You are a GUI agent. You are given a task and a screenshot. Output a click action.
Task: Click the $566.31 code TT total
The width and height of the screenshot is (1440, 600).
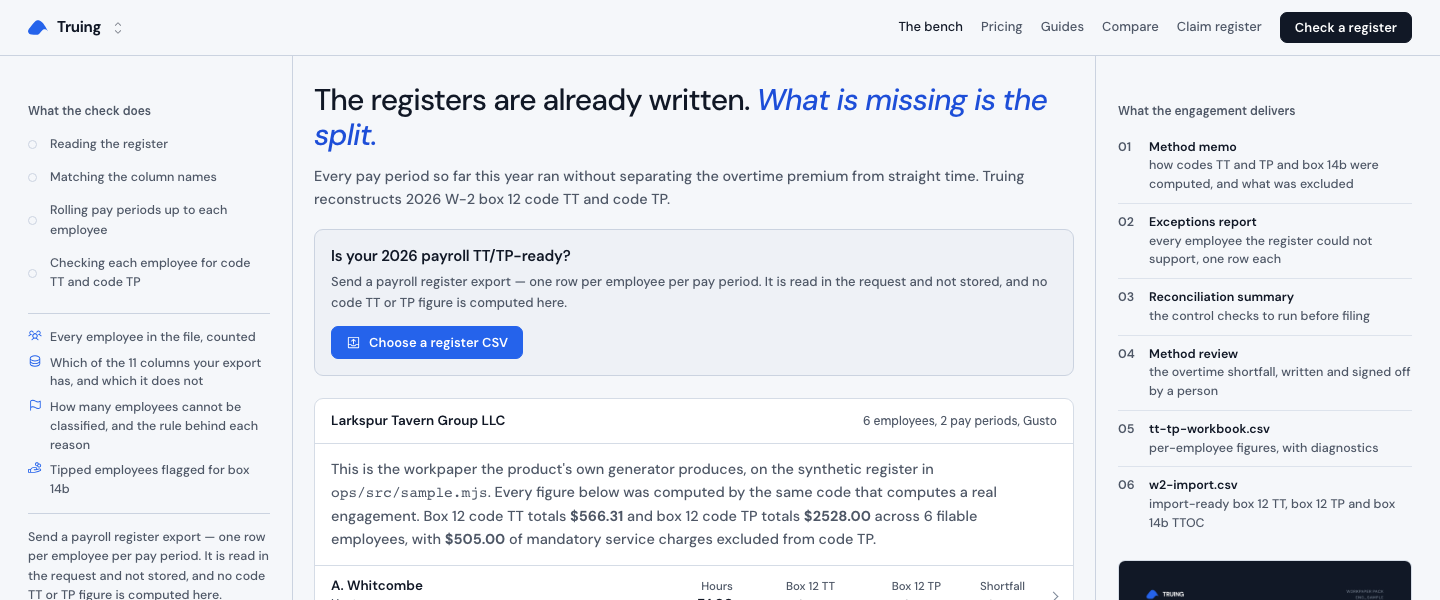point(596,516)
